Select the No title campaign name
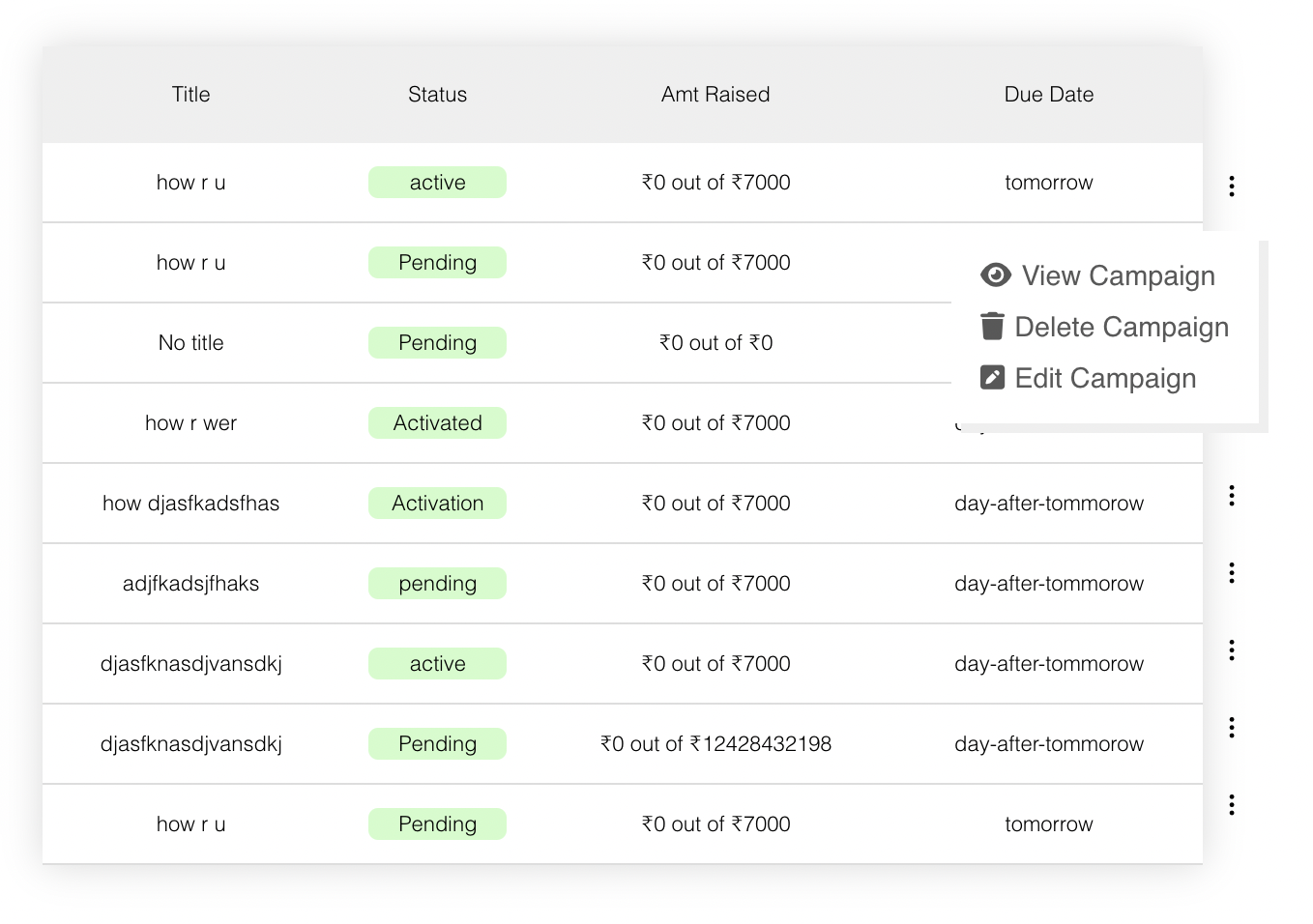This screenshot has width=1313, height=924. (x=190, y=343)
